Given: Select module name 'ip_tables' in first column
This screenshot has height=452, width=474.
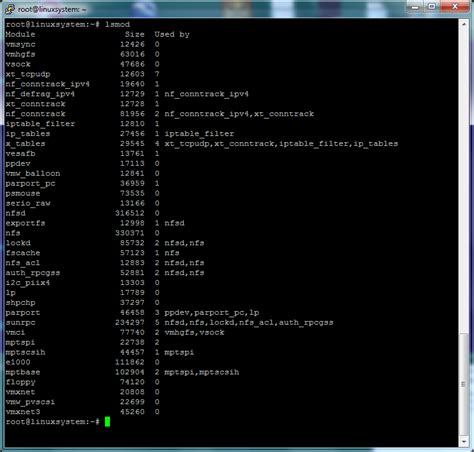Looking at the screenshot, I should 28,134.
